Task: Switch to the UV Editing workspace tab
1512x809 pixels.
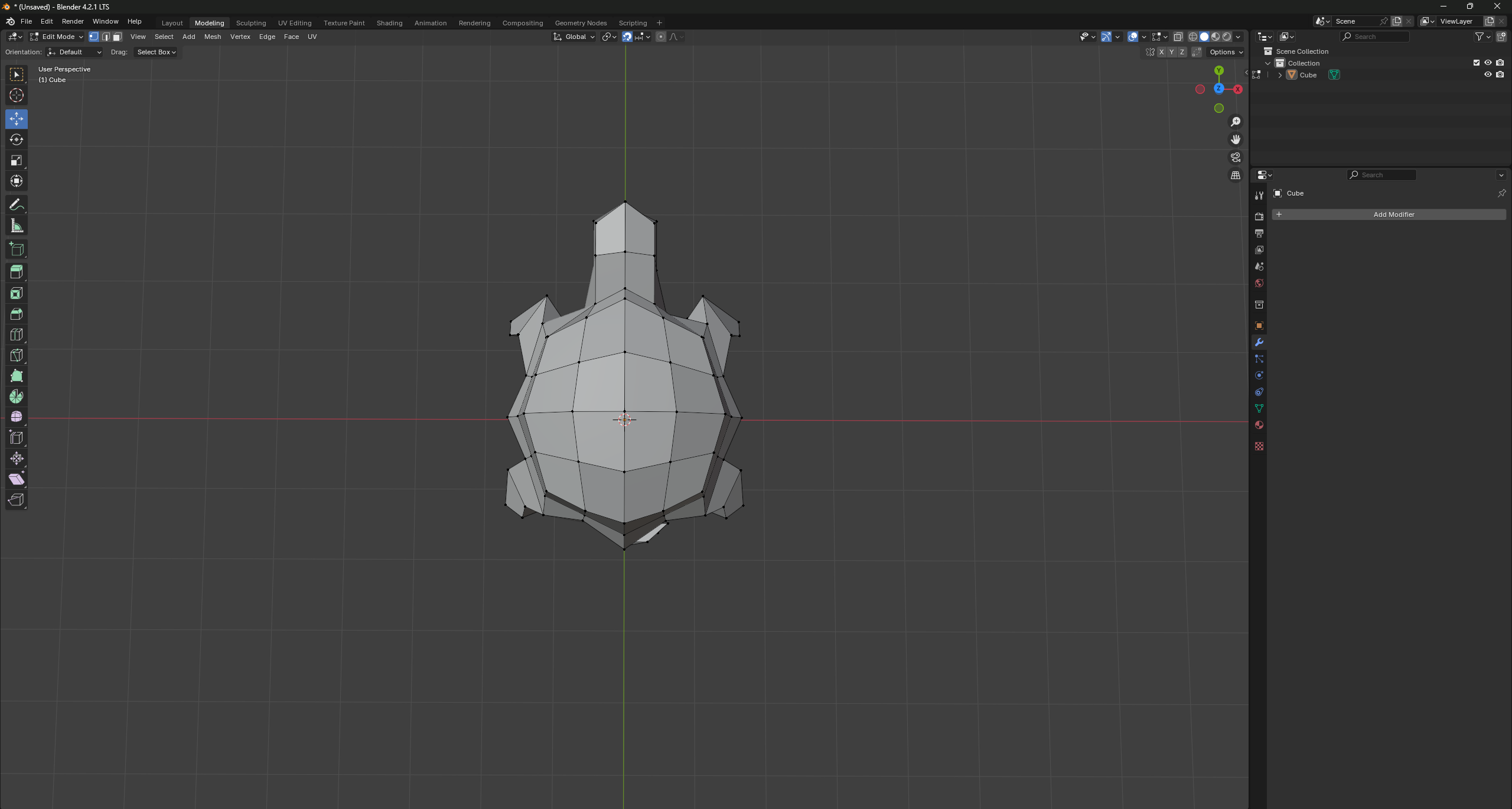Action: pos(295,23)
